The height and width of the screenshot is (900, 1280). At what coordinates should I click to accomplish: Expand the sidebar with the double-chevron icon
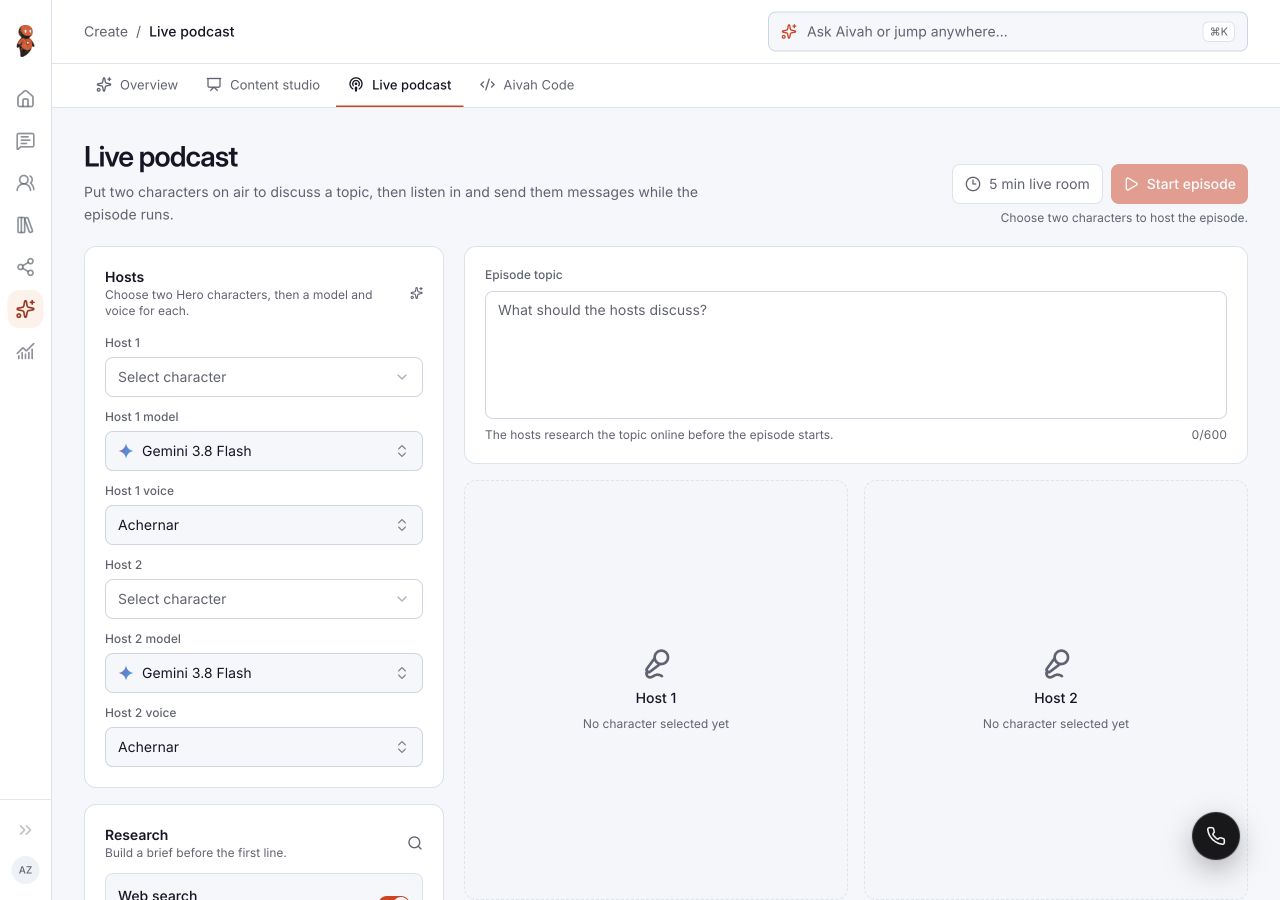[26, 830]
